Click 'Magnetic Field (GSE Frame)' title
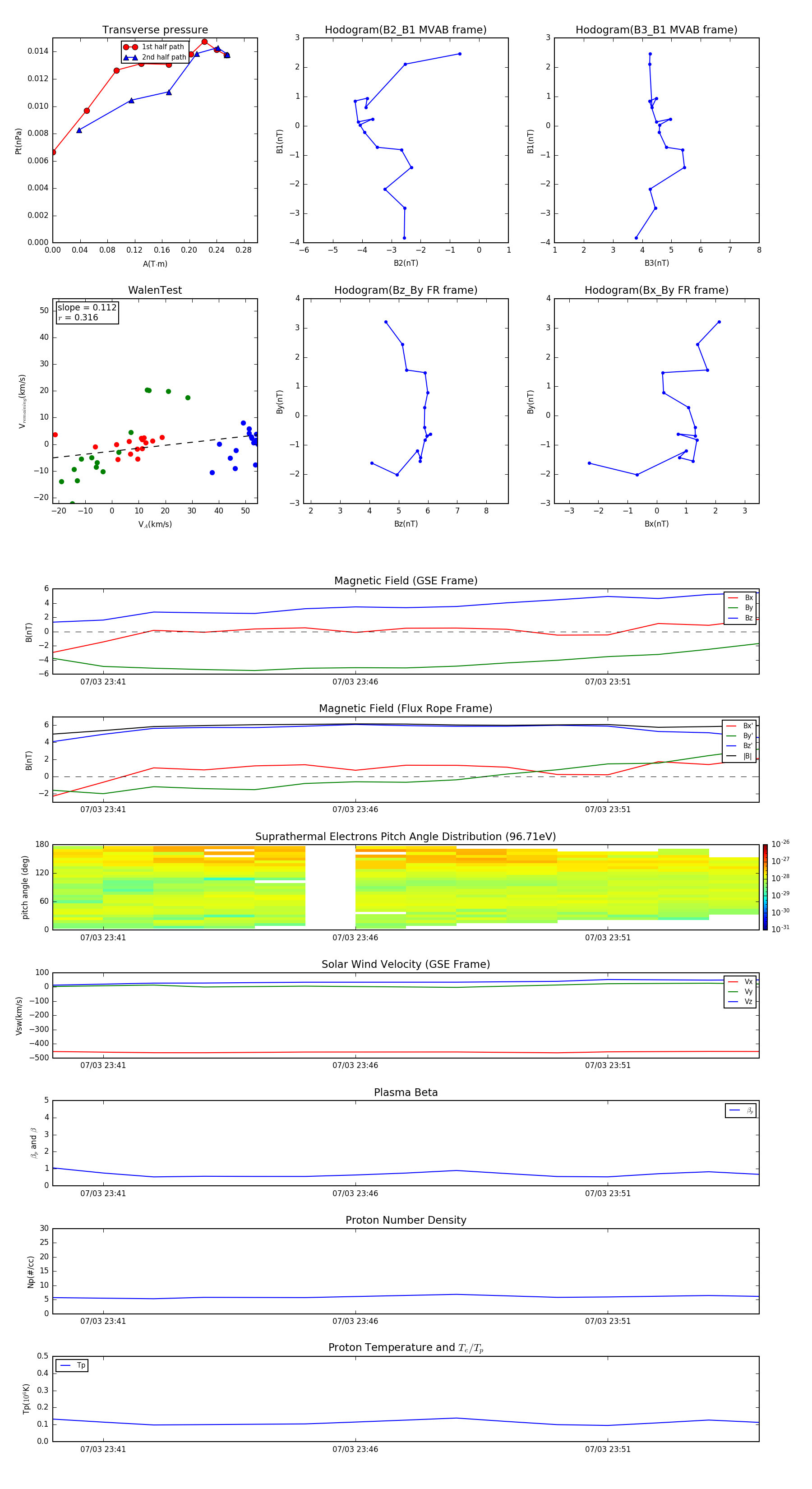 click(406, 581)
